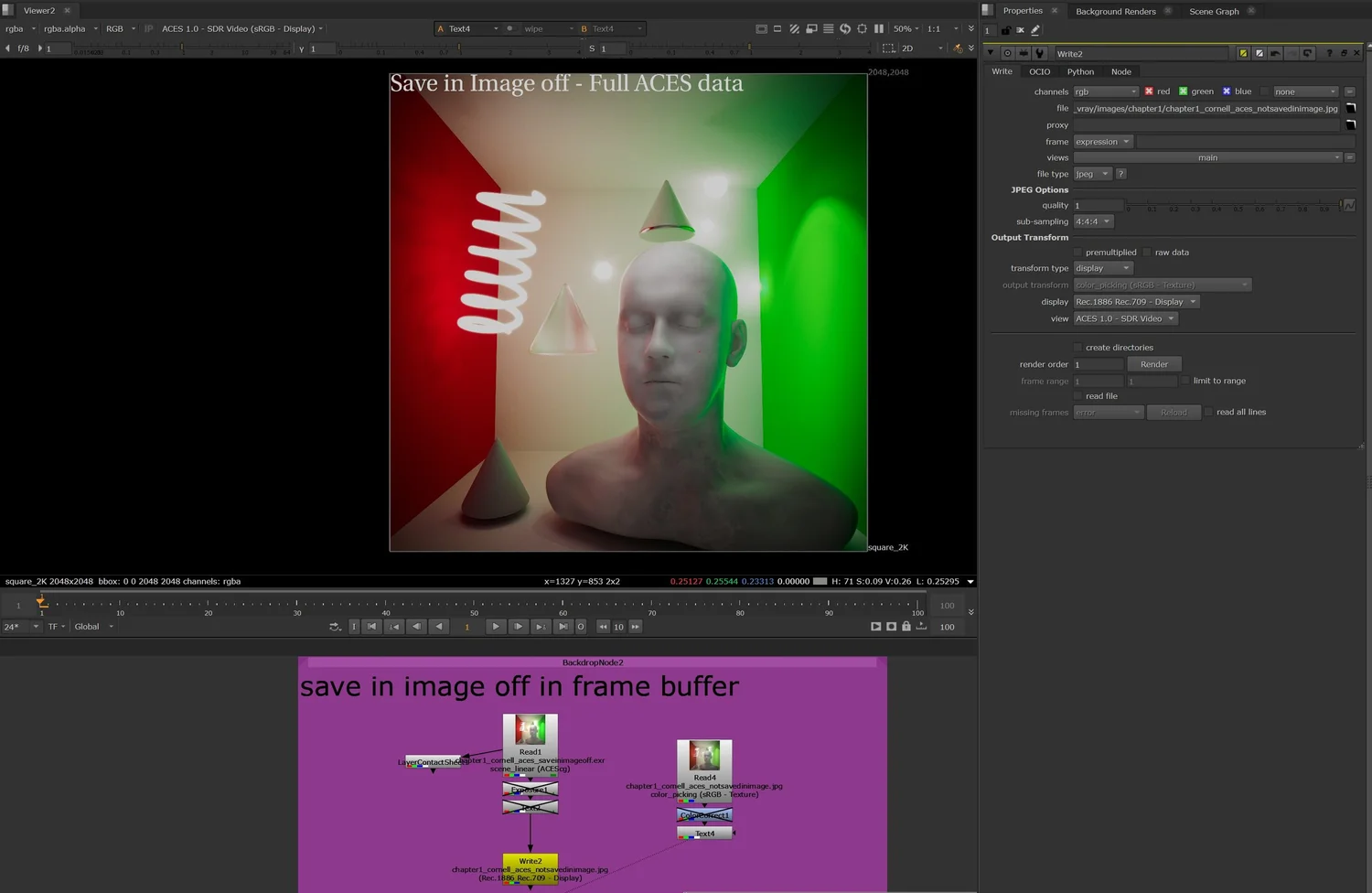Open the file type dropdown set to jpeg
1372x893 pixels.
(x=1092, y=173)
